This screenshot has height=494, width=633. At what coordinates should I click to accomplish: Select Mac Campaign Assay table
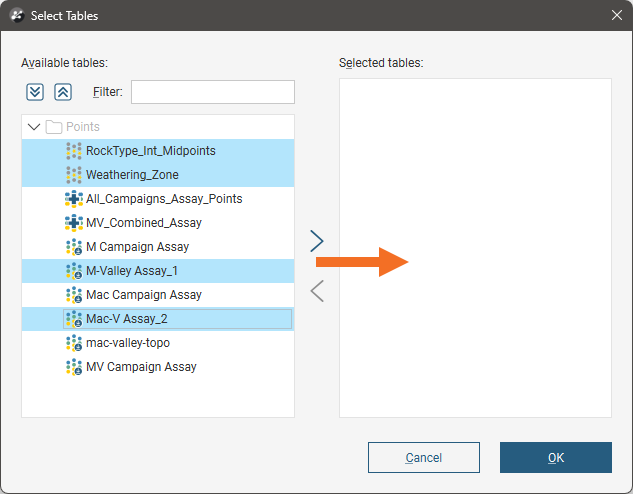click(143, 295)
